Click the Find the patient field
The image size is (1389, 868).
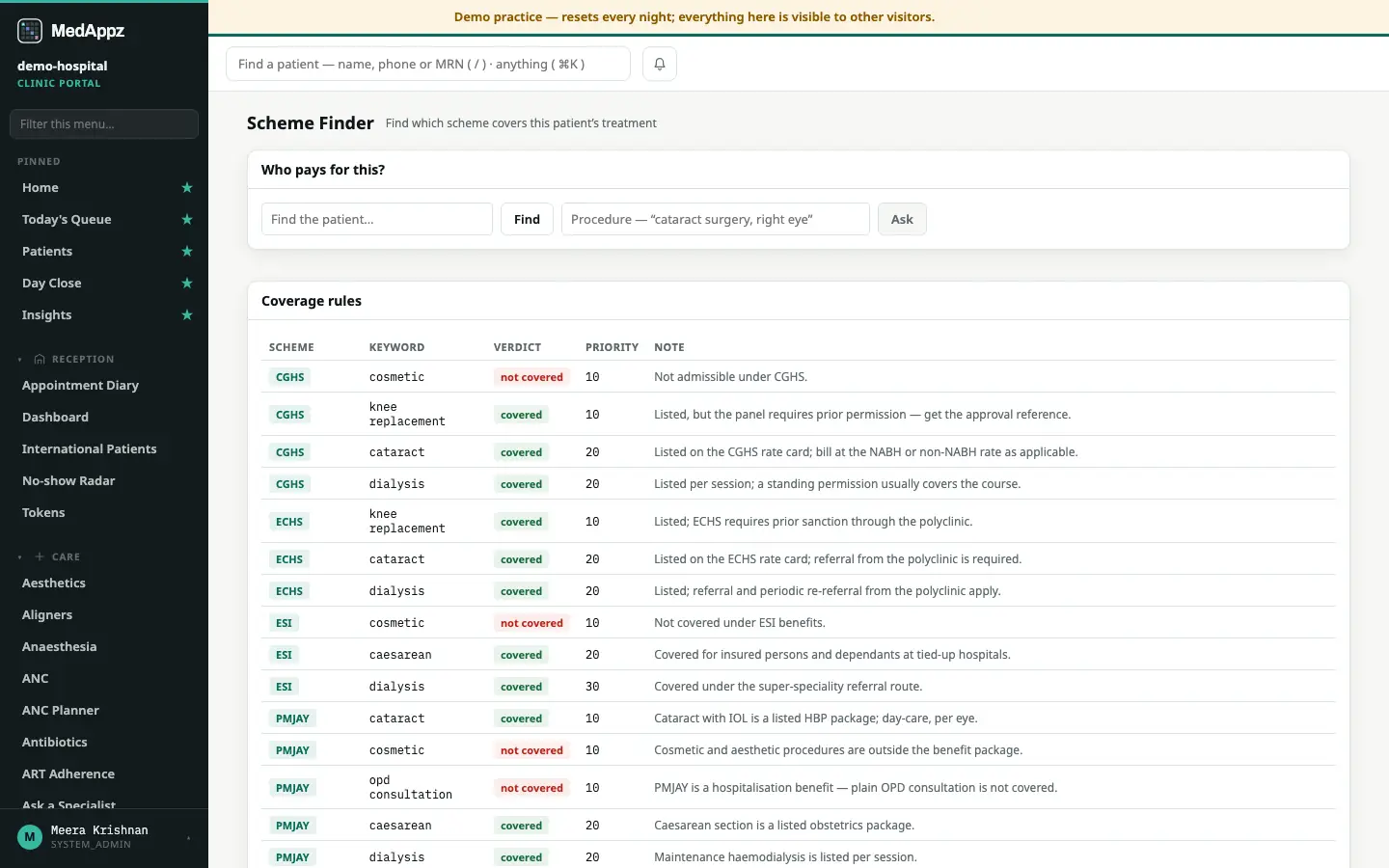(x=377, y=219)
